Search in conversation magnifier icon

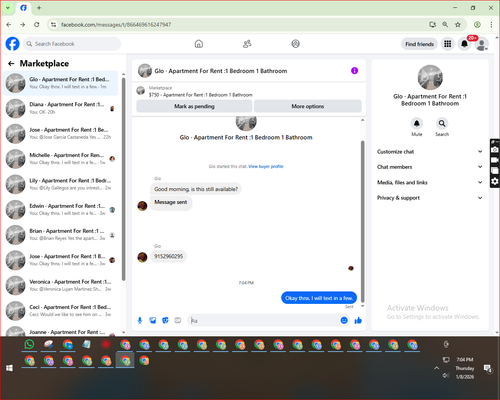click(x=442, y=123)
